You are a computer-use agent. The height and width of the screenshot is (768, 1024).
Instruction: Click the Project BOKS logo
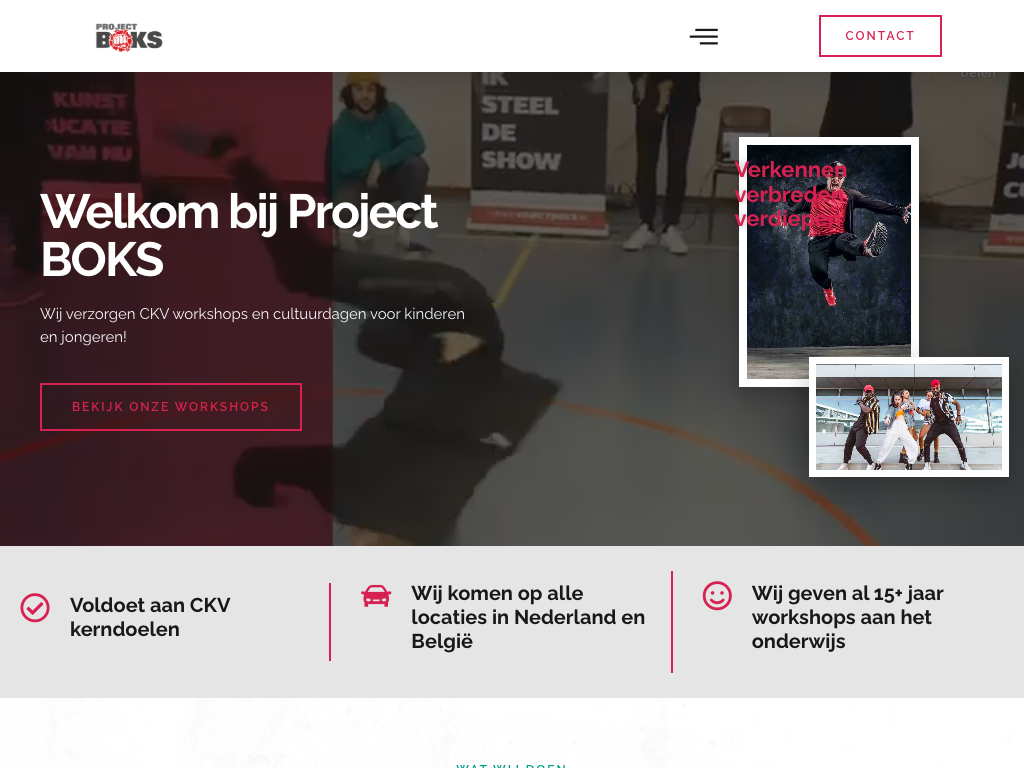click(x=129, y=37)
